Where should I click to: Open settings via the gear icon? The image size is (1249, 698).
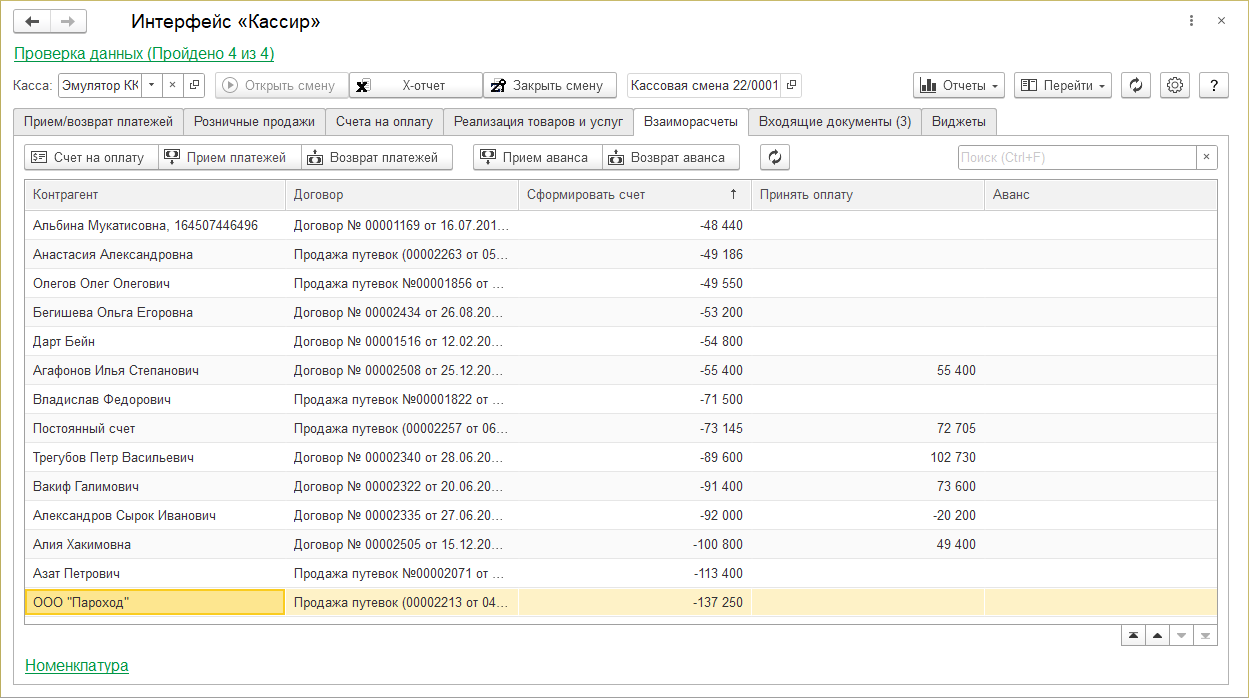point(1175,85)
